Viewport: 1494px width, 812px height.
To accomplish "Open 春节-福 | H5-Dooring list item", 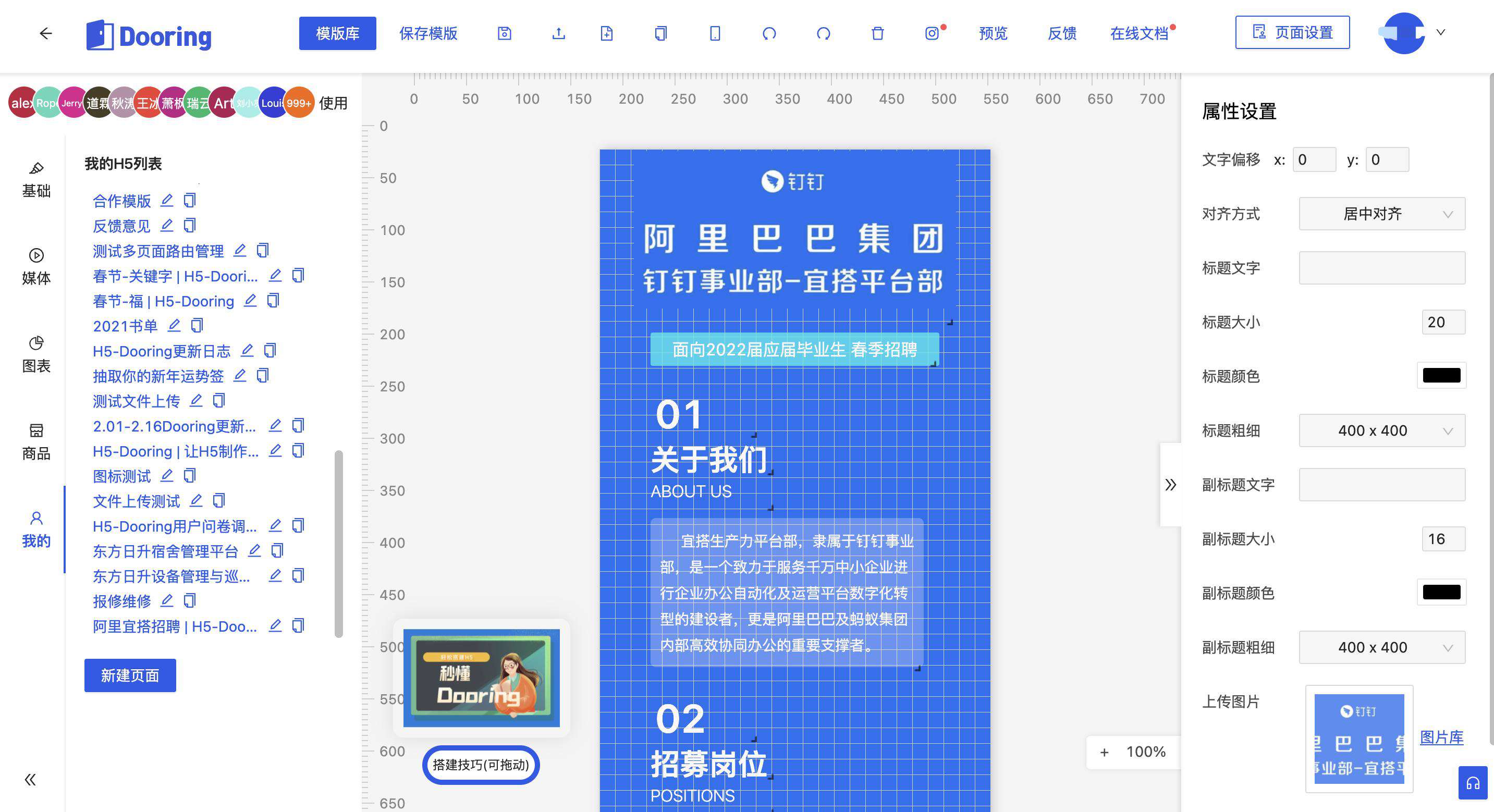I will [164, 301].
